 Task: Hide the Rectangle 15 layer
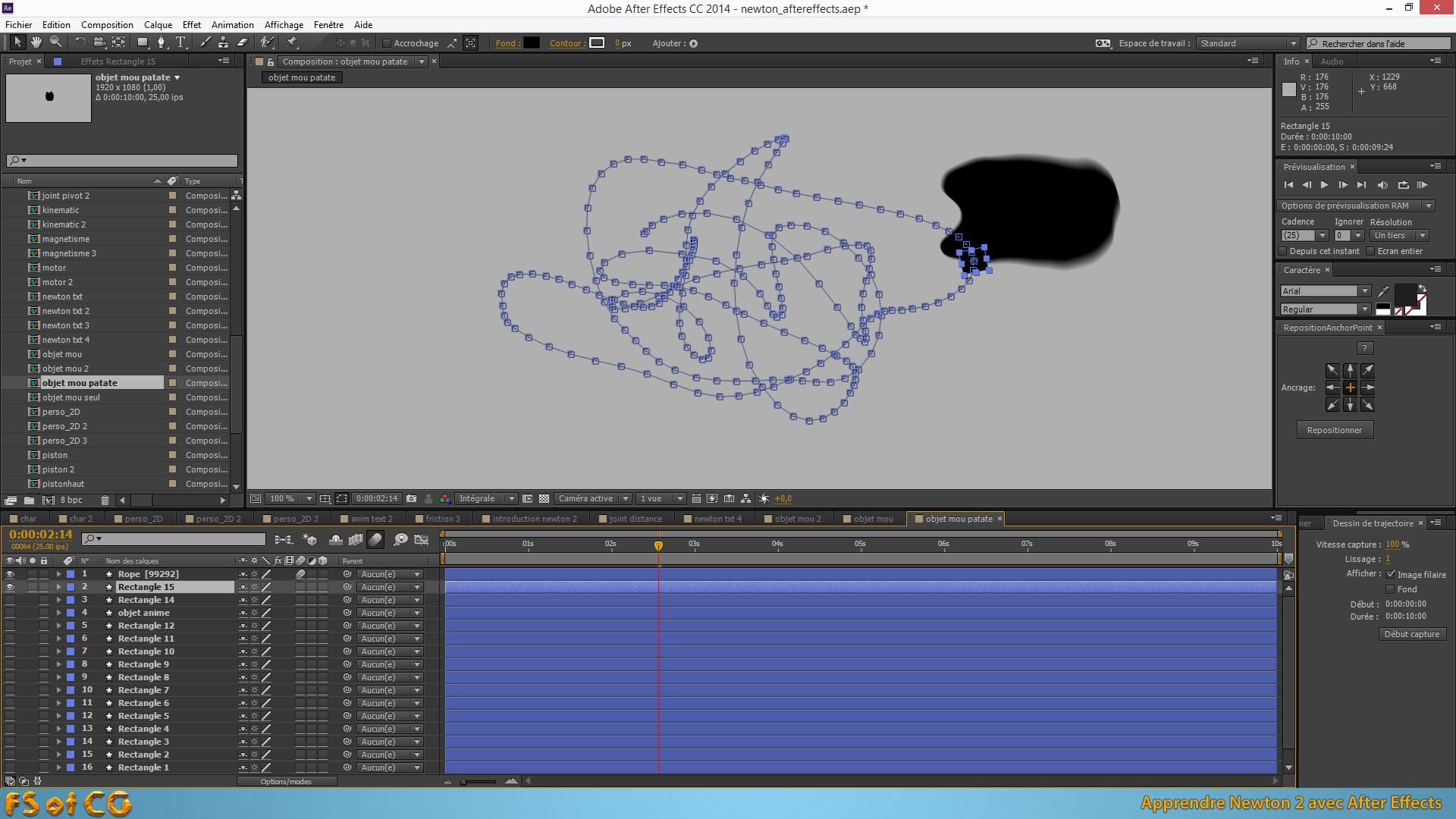10,587
